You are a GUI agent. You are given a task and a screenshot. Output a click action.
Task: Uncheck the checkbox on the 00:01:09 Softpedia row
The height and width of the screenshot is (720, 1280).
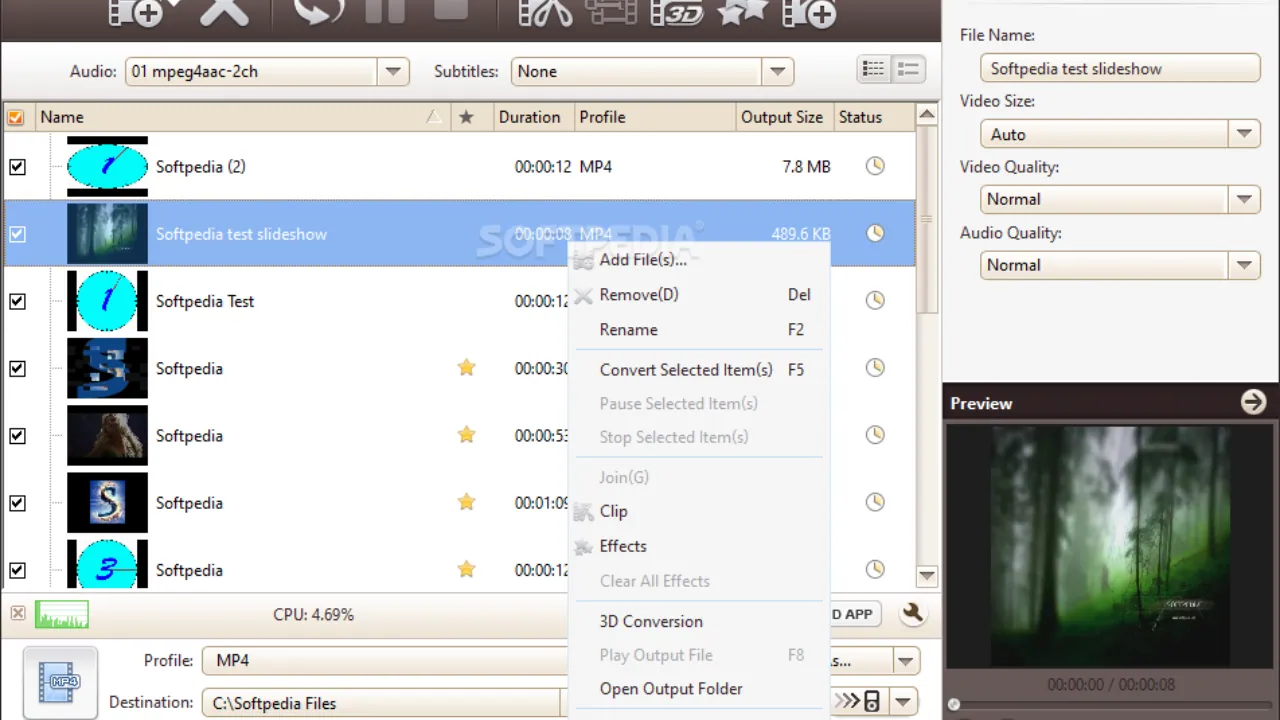point(17,502)
